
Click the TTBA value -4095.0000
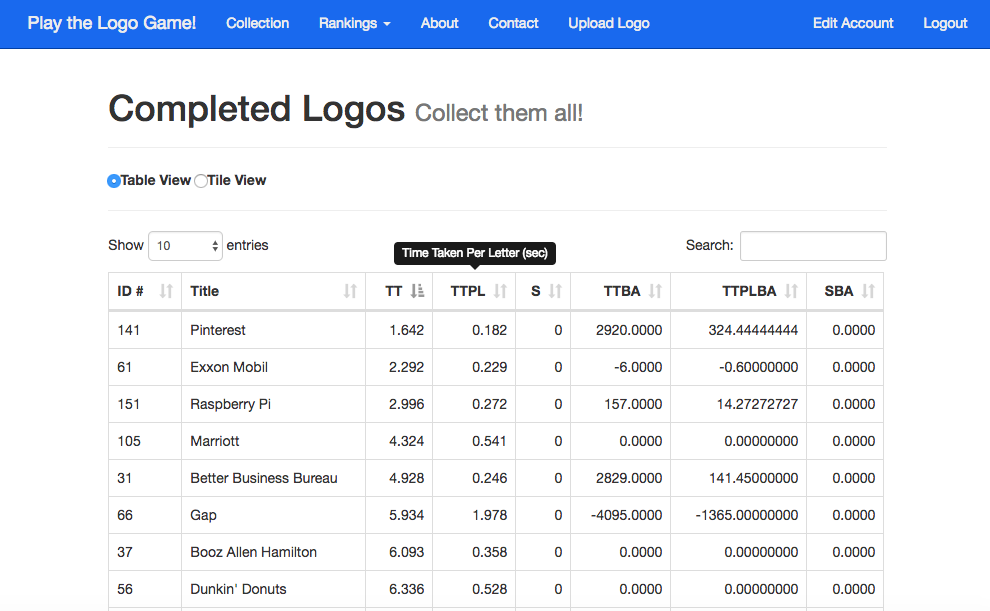(626, 515)
